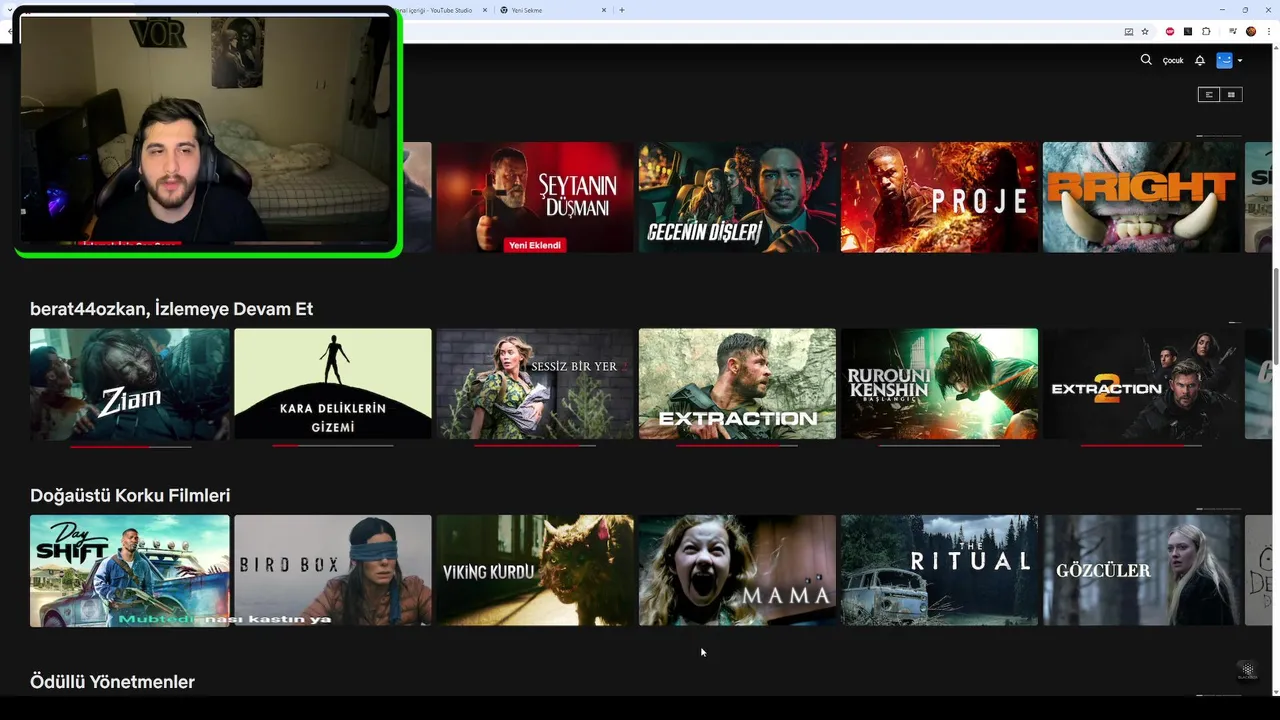Image resolution: width=1280 pixels, height=720 pixels.
Task: Open Day Shift movie card
Action: 130,571
